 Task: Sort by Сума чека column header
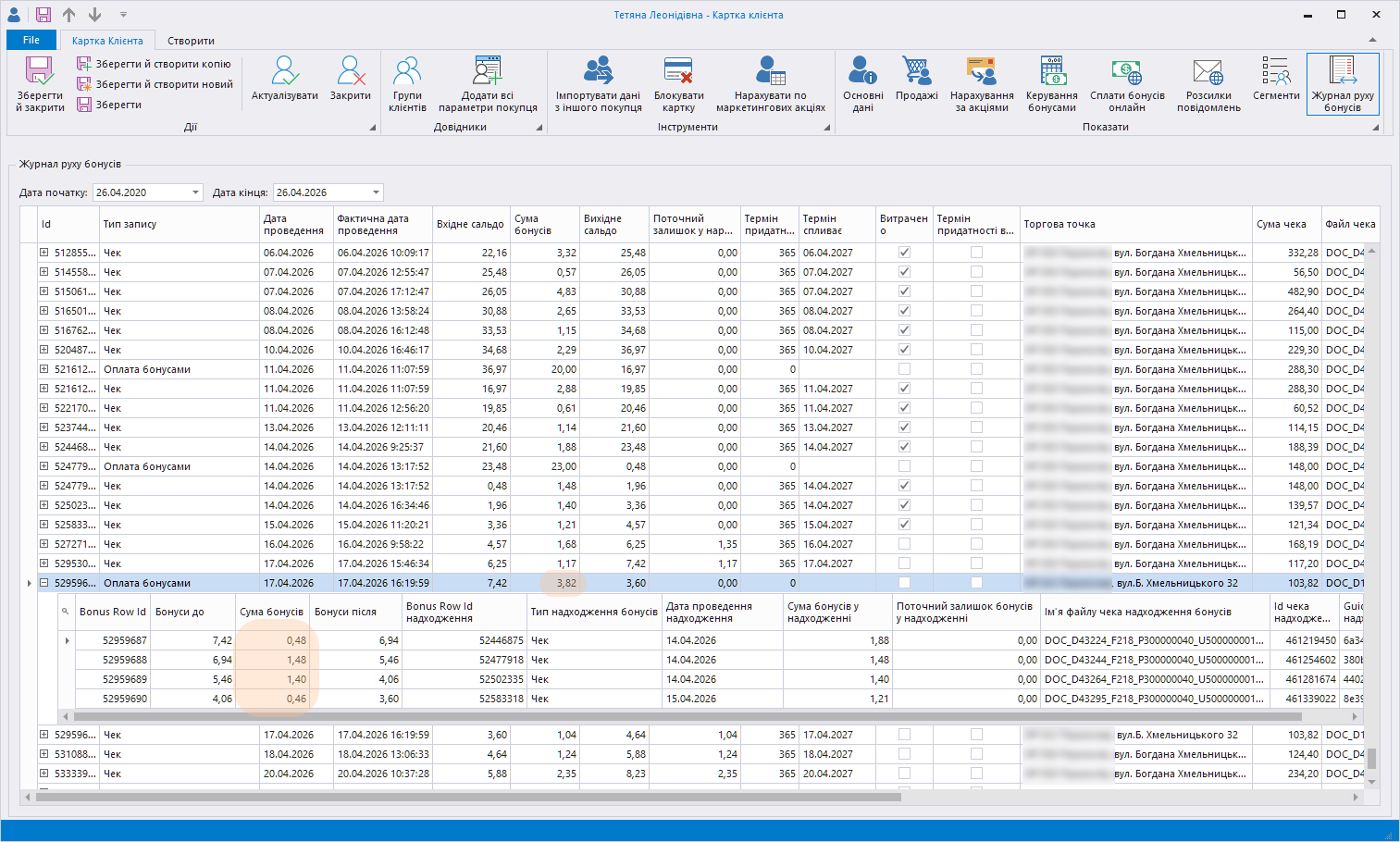coord(1281,224)
